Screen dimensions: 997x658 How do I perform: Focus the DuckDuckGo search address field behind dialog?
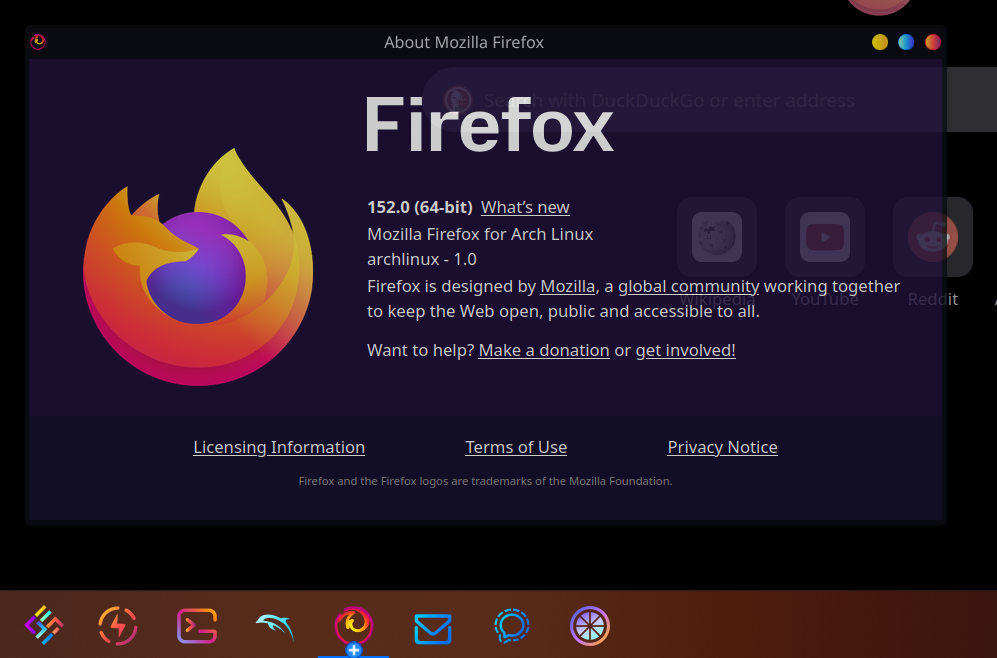click(710, 100)
